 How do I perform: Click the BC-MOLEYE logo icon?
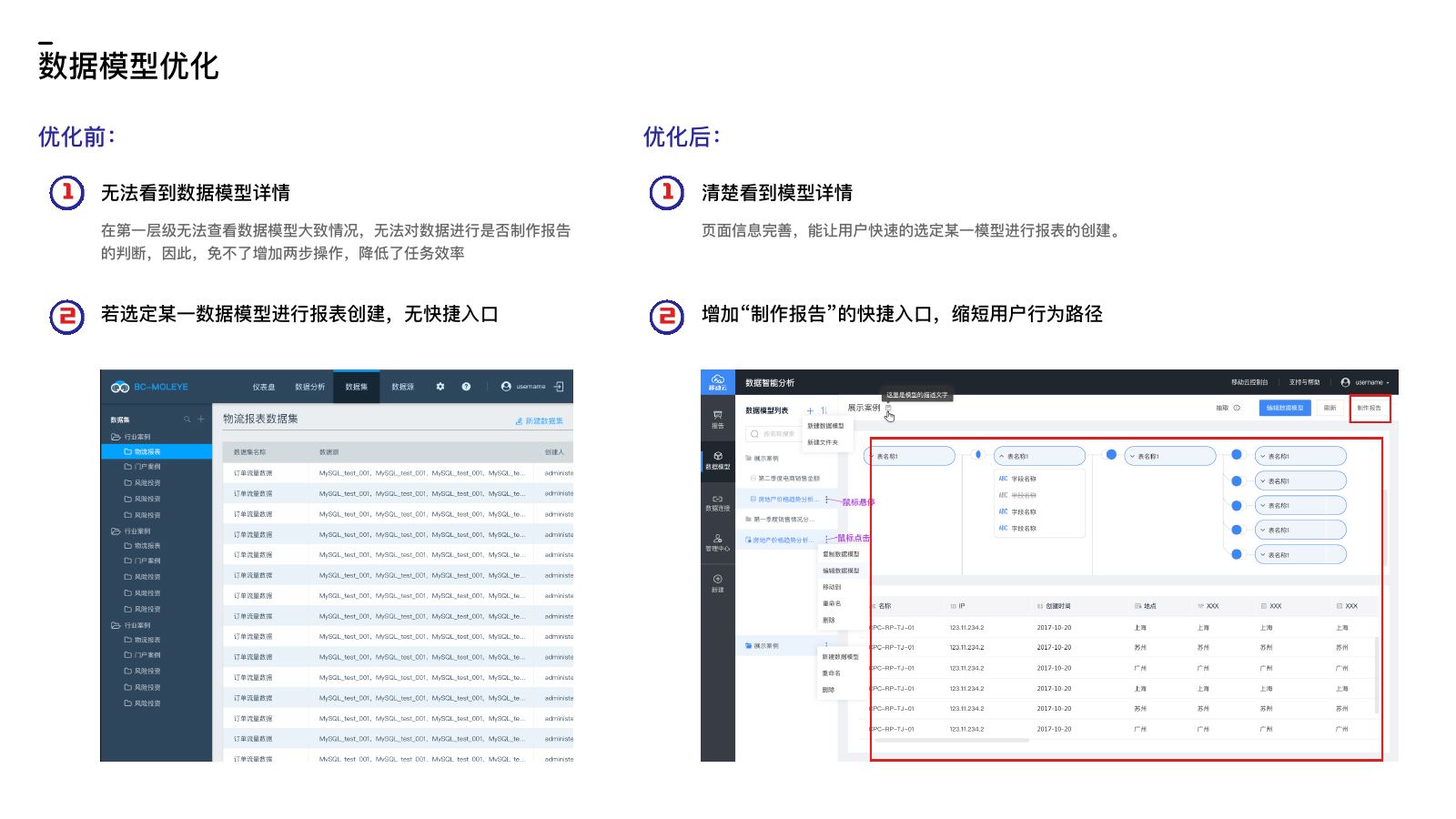point(120,387)
